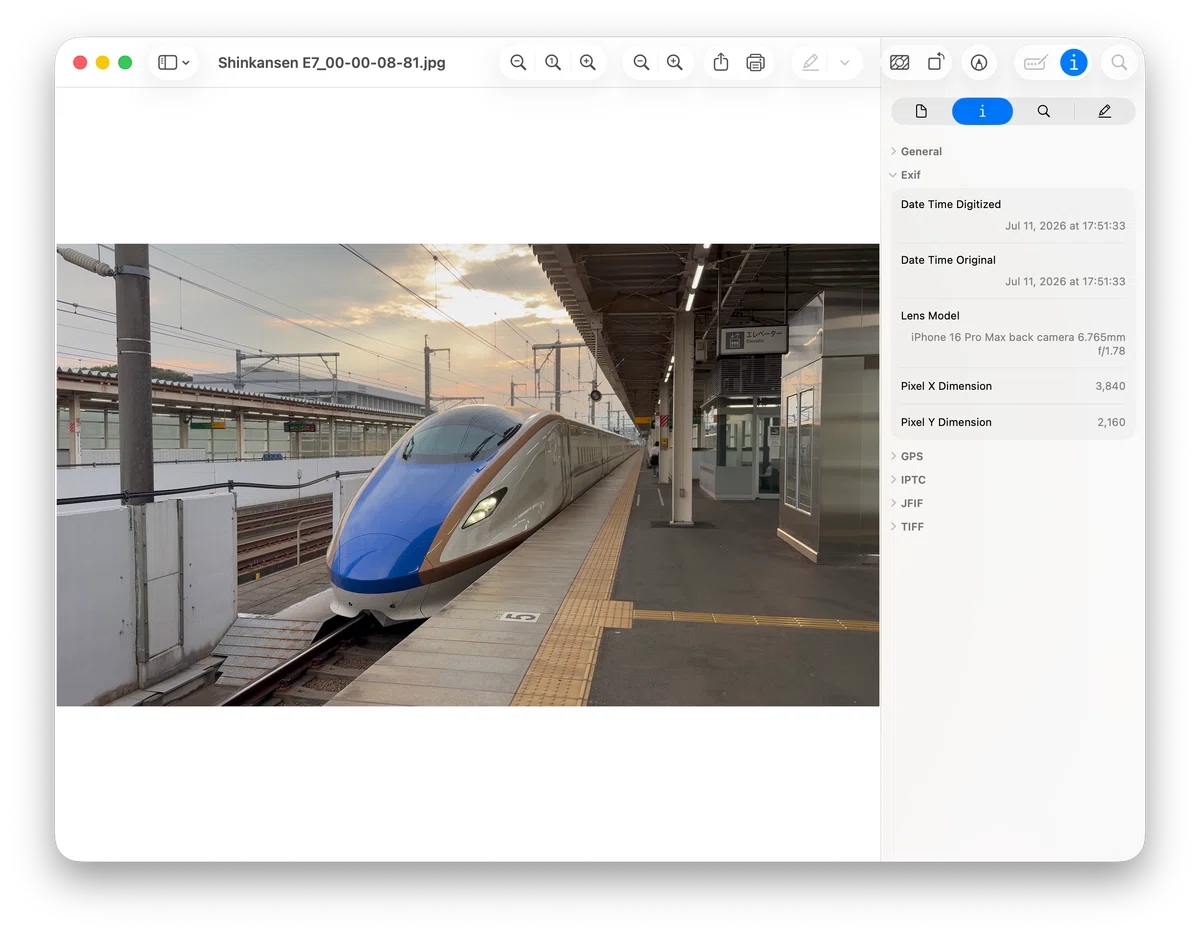Click the Shinkansen train photo

tap(468, 475)
